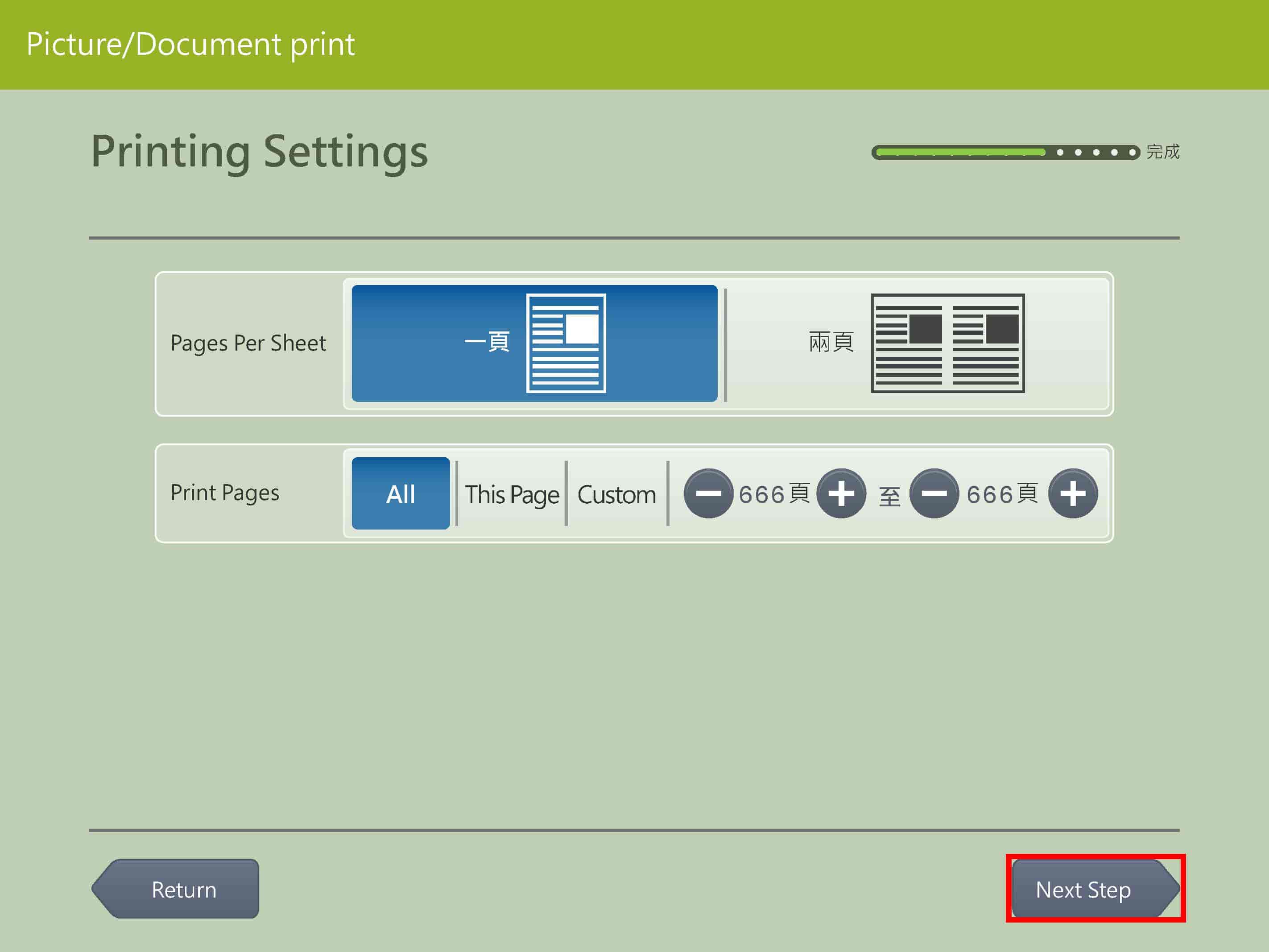Click the Print Pages label
This screenshot has width=1269, height=952.
coord(225,493)
